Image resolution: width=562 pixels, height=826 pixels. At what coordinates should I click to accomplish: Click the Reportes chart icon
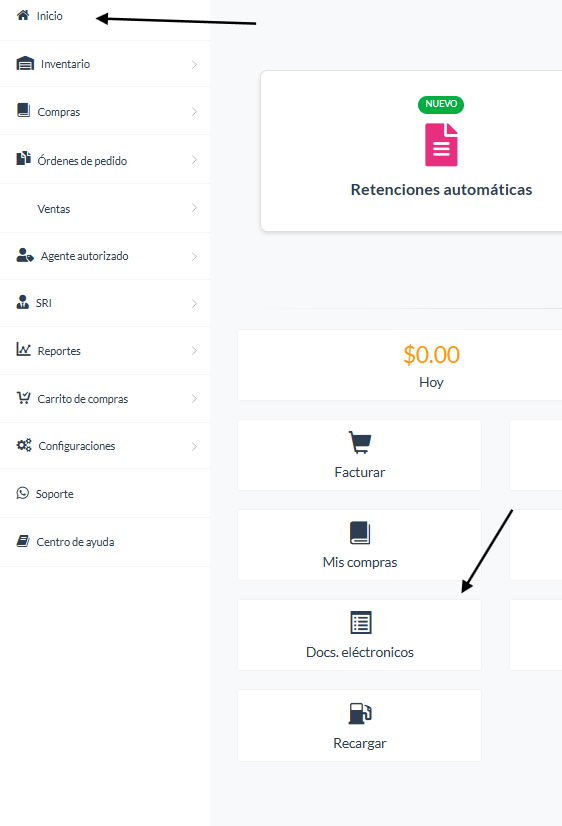(23, 349)
